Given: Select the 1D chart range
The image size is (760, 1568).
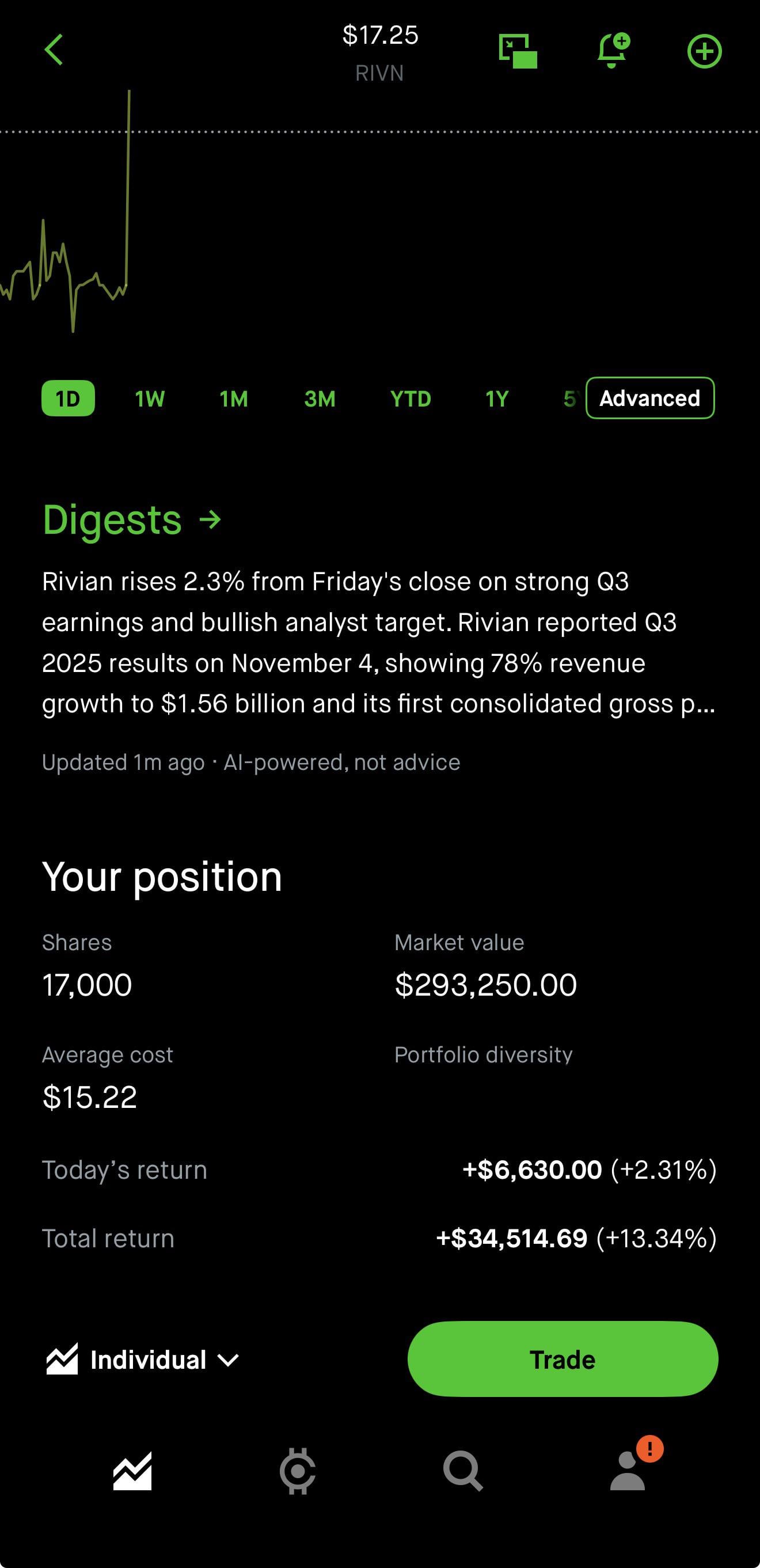Looking at the screenshot, I should coord(68,398).
